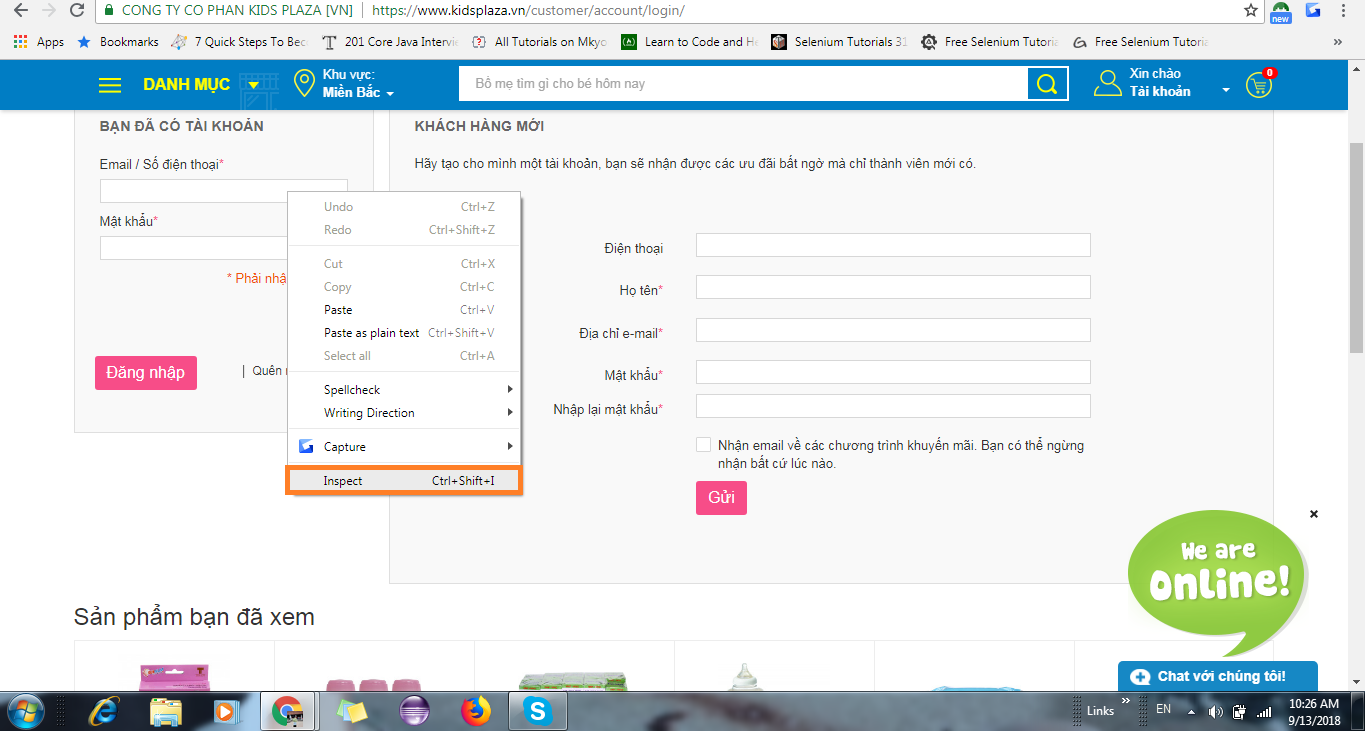Screen dimensions: 1365x731
Task: Click the grayed Select all context menu entry
Action: coord(403,356)
